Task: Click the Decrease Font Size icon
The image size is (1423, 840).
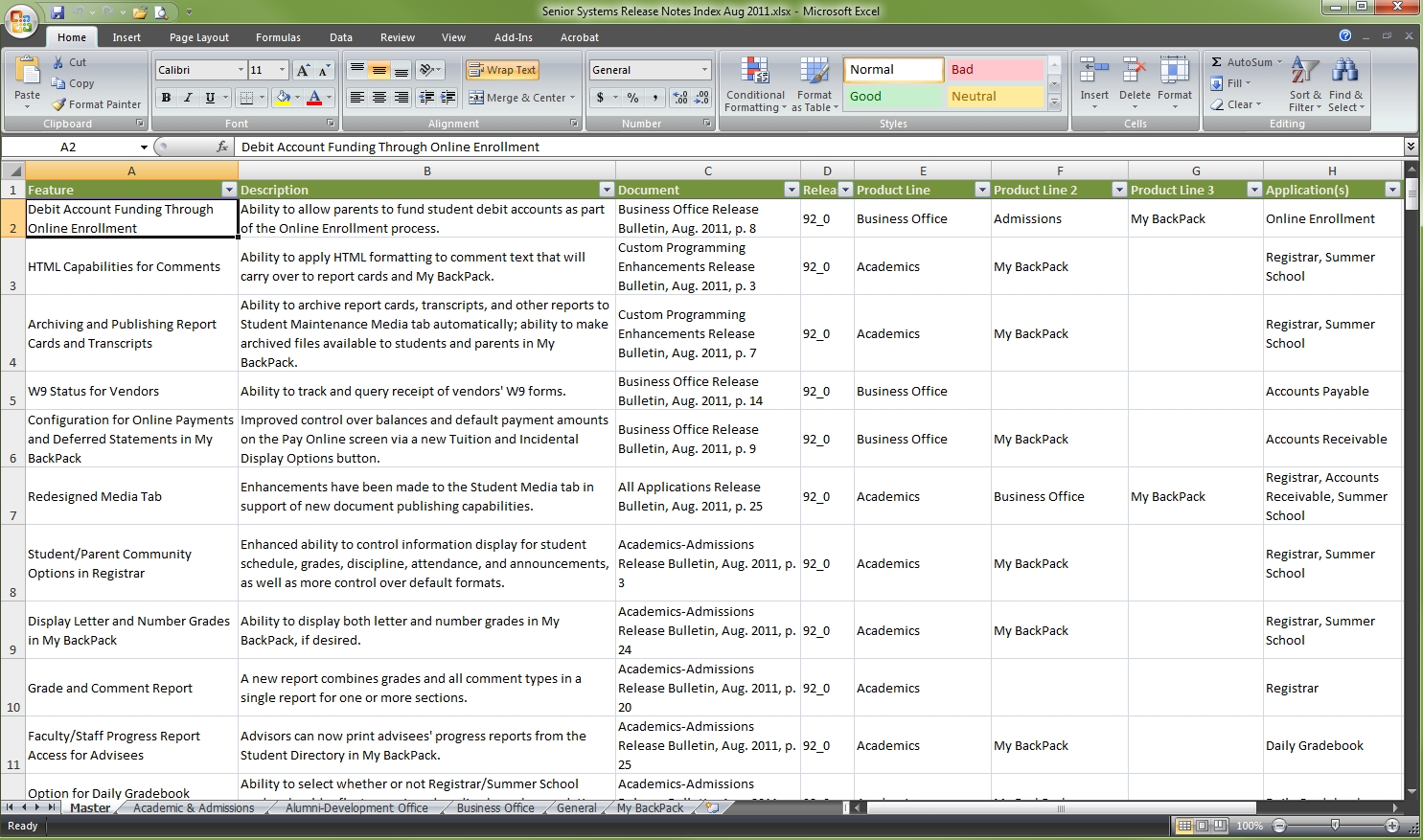Action: click(x=324, y=70)
